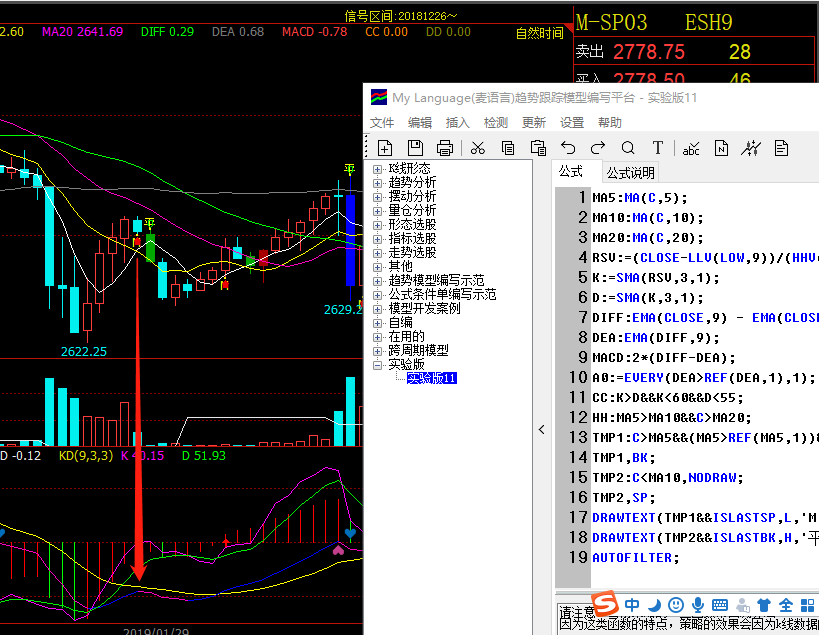Open the 文件 menu
The height and width of the screenshot is (635, 819).
tap(382, 122)
